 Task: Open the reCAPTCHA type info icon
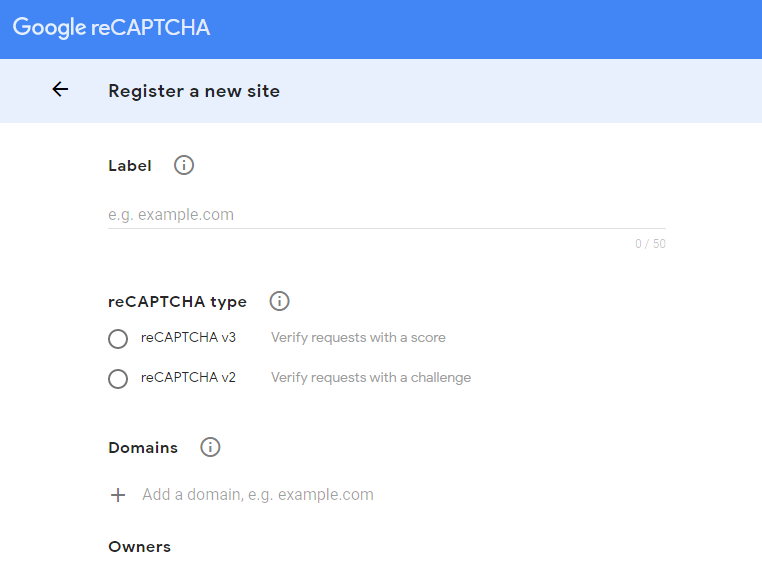click(x=280, y=301)
